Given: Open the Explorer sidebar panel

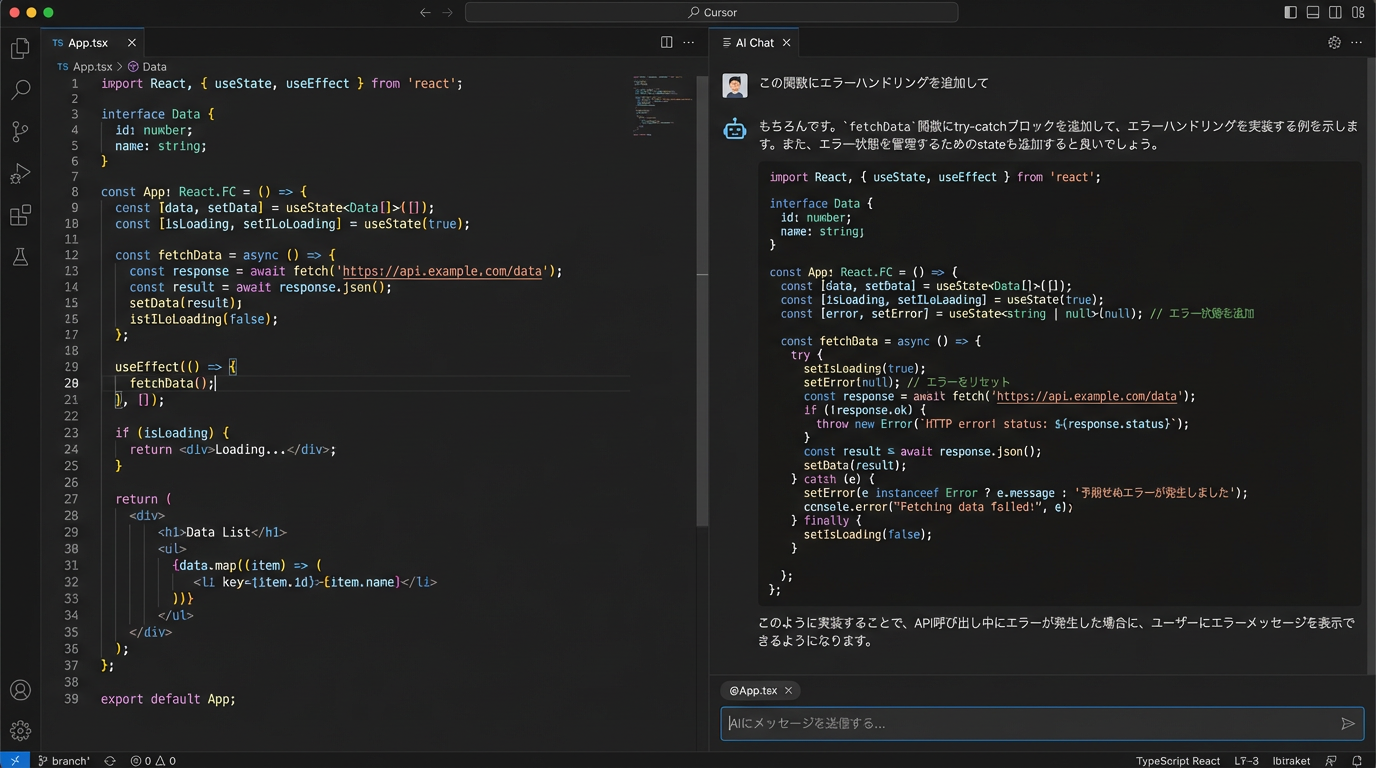Looking at the screenshot, I should 20,47.
